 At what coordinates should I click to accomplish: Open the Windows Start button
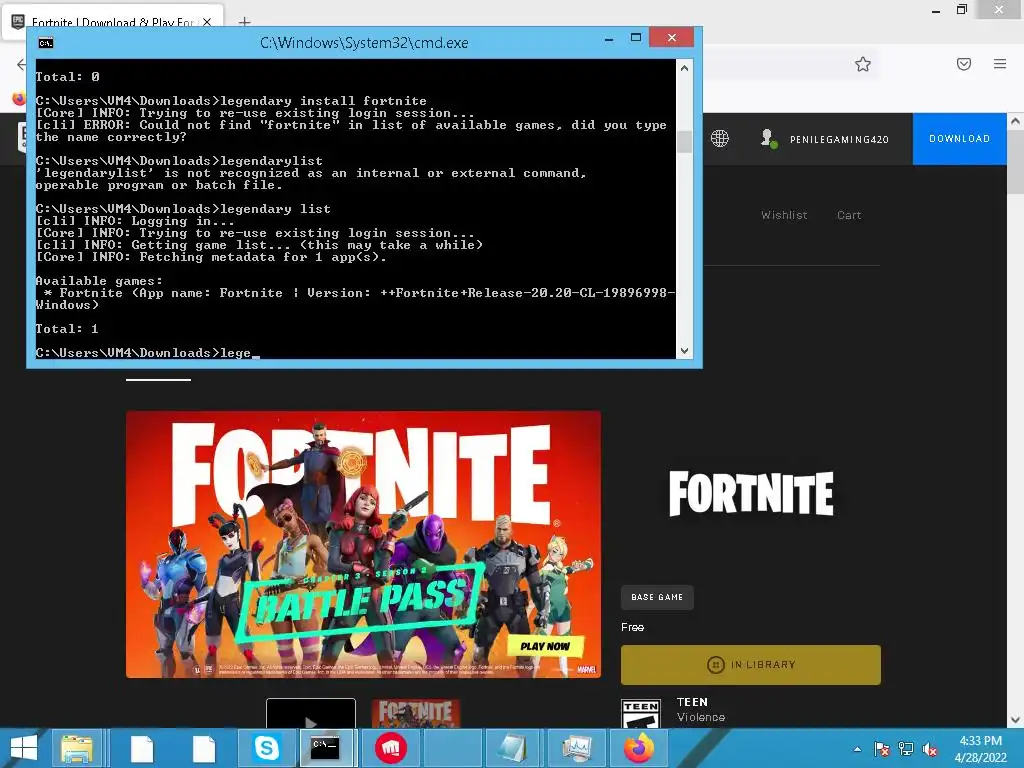tap(24, 748)
